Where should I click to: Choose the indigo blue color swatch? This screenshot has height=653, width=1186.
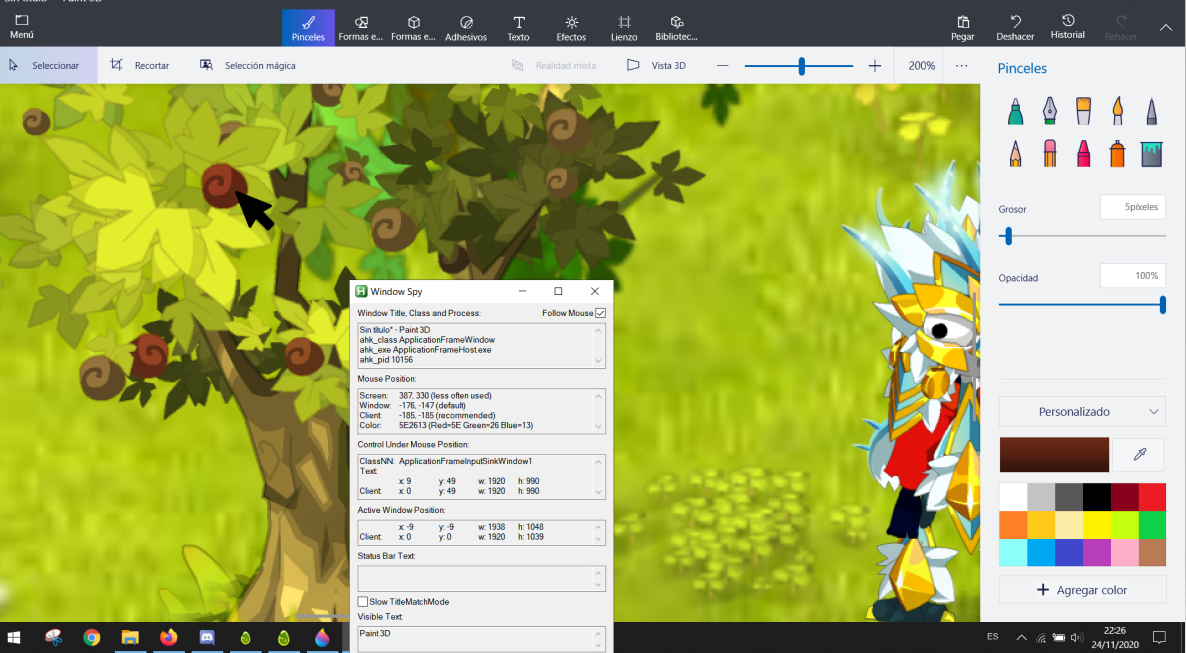[1069, 552]
